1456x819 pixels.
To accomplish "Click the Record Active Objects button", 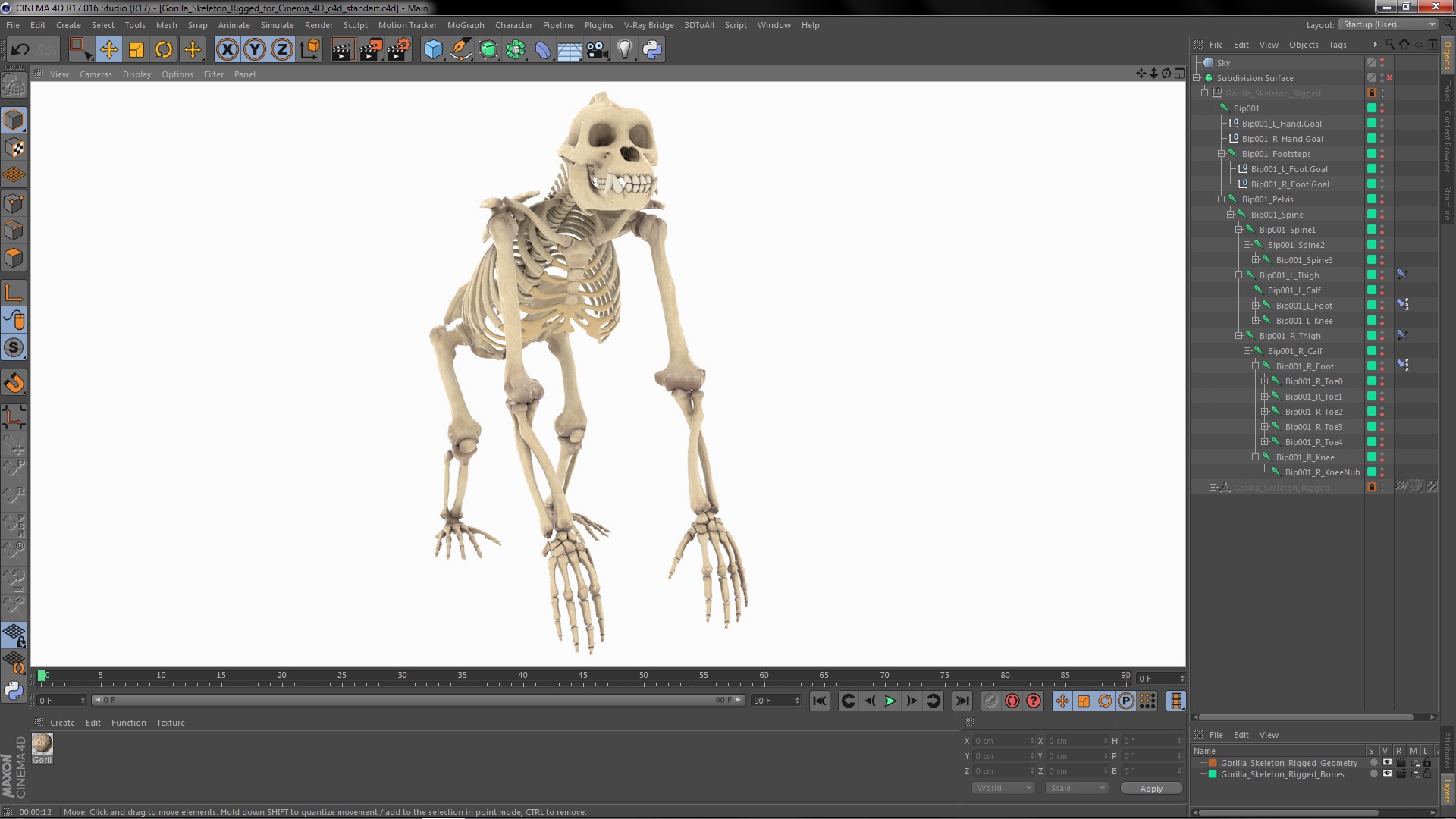I will pyautogui.click(x=990, y=701).
